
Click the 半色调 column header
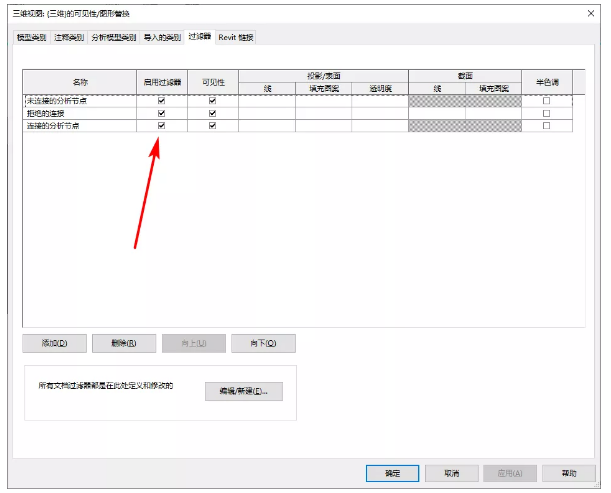(547, 82)
